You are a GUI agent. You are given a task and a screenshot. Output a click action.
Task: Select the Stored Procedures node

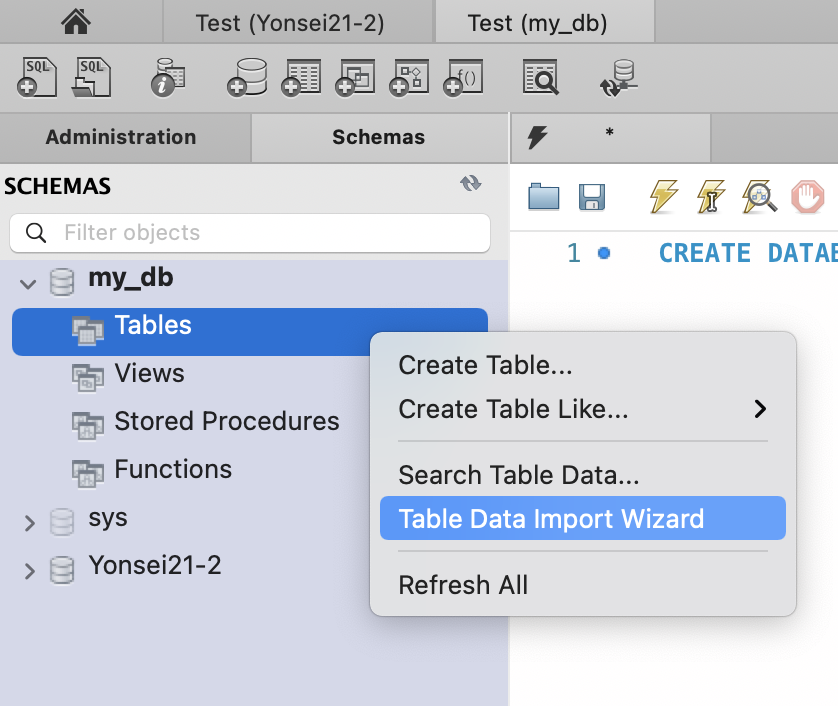click(227, 421)
